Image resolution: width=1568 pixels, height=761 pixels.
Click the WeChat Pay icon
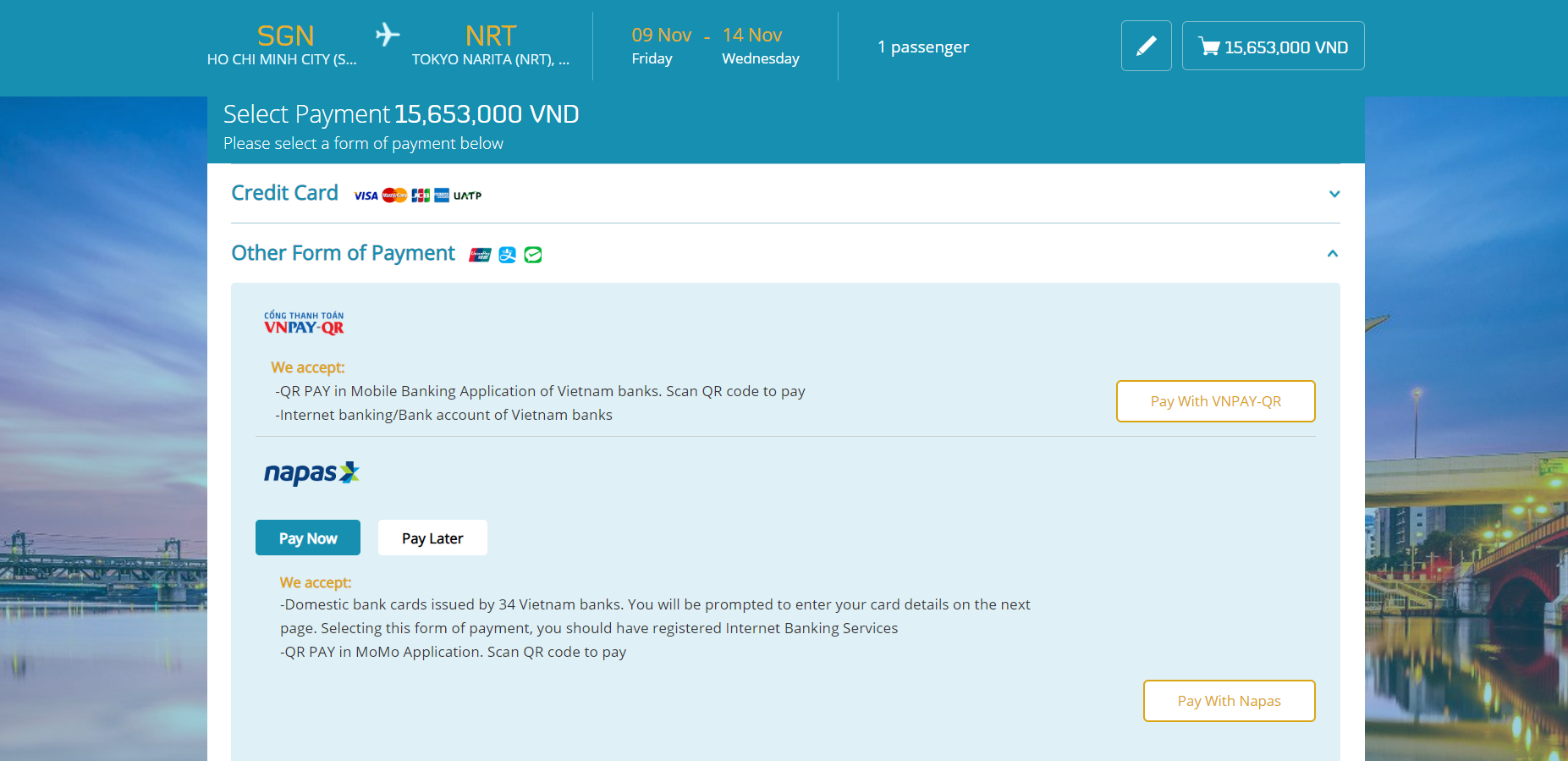click(x=533, y=255)
